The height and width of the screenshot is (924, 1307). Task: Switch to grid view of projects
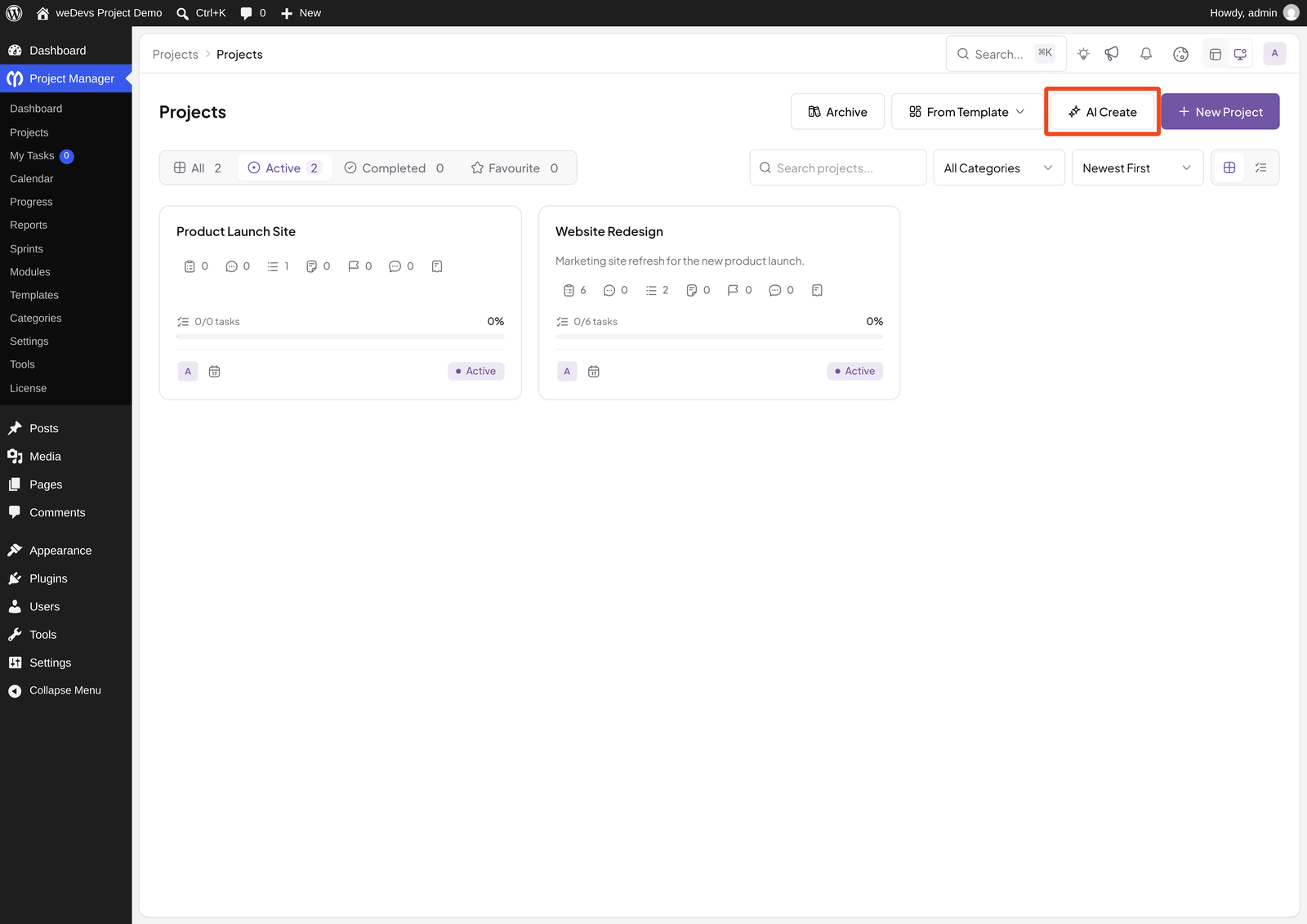point(1229,168)
